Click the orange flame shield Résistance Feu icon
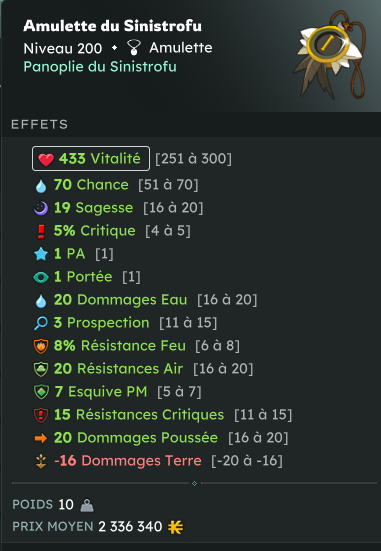 (41, 346)
